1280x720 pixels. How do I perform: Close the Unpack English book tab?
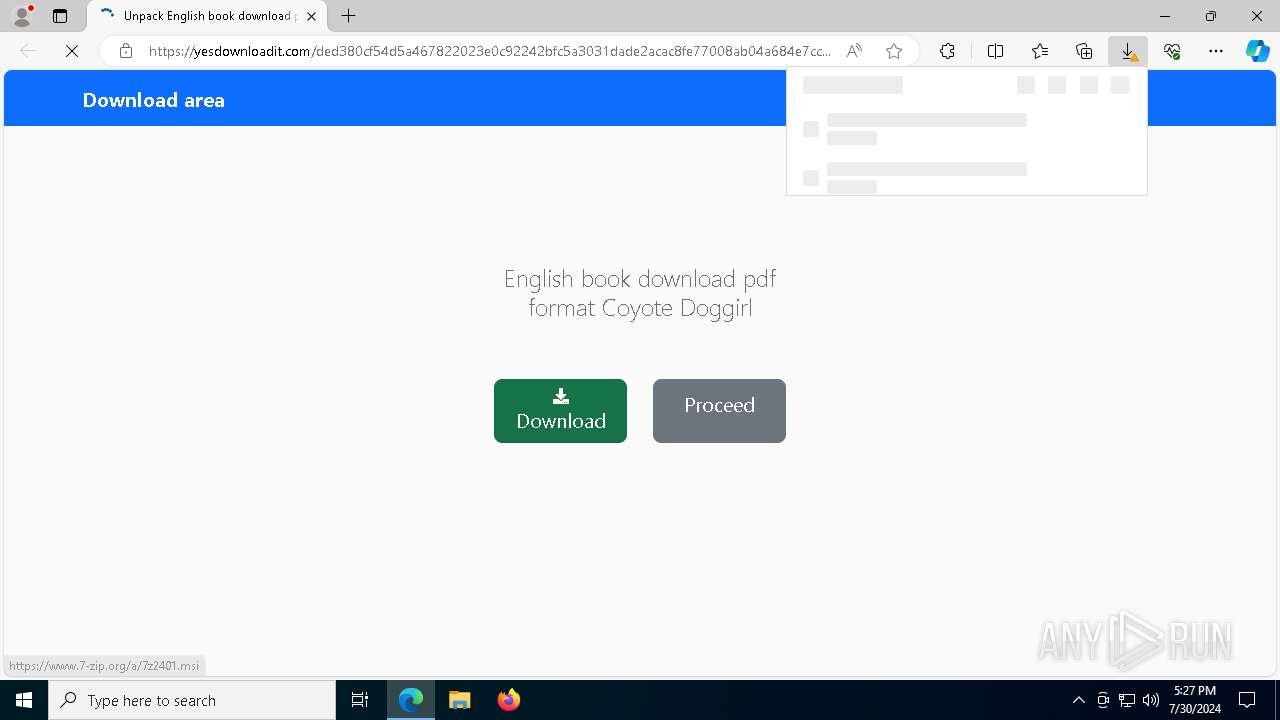pos(312,16)
